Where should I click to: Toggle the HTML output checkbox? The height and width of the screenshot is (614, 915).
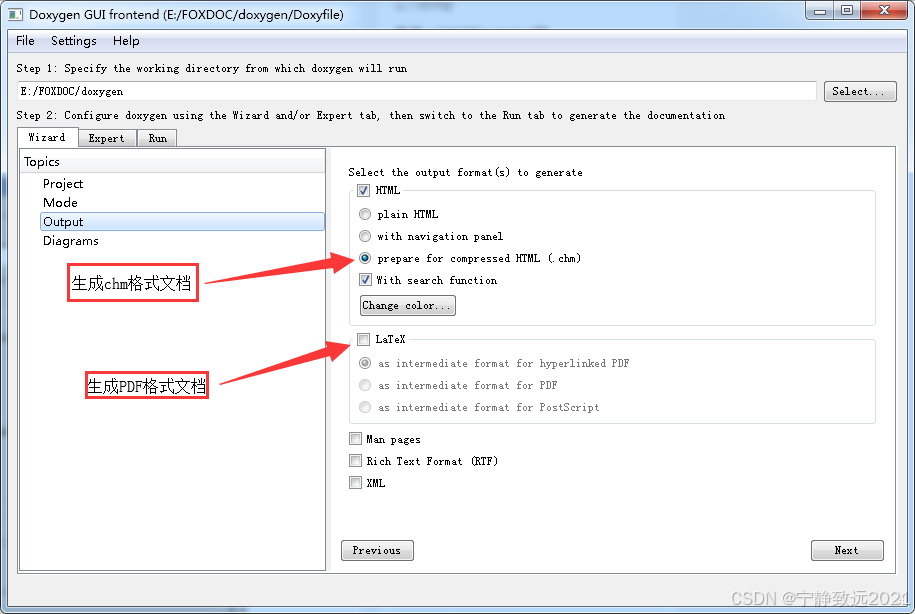point(364,190)
